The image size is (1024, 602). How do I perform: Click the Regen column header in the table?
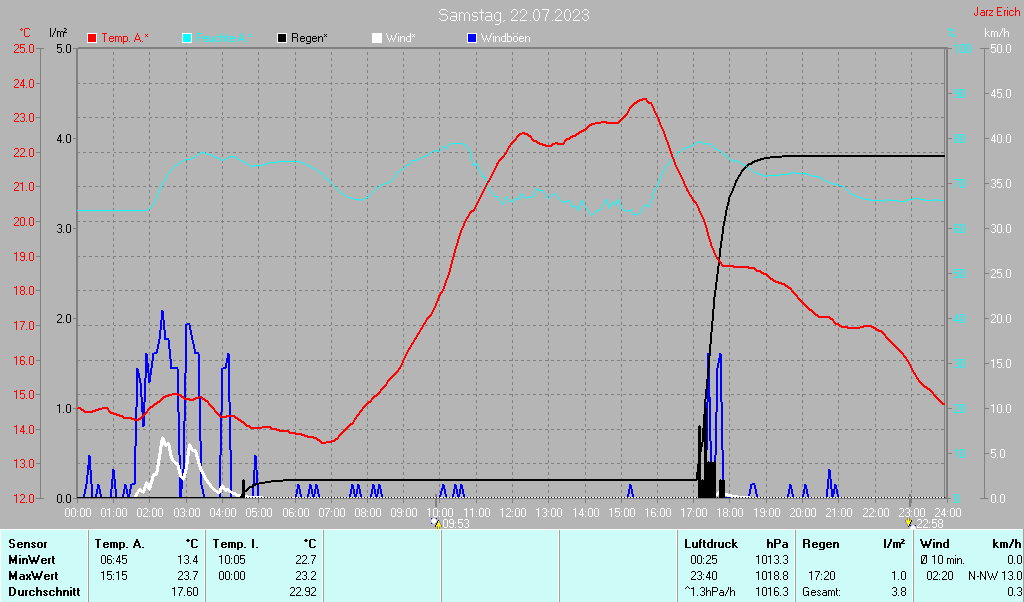tap(820, 544)
